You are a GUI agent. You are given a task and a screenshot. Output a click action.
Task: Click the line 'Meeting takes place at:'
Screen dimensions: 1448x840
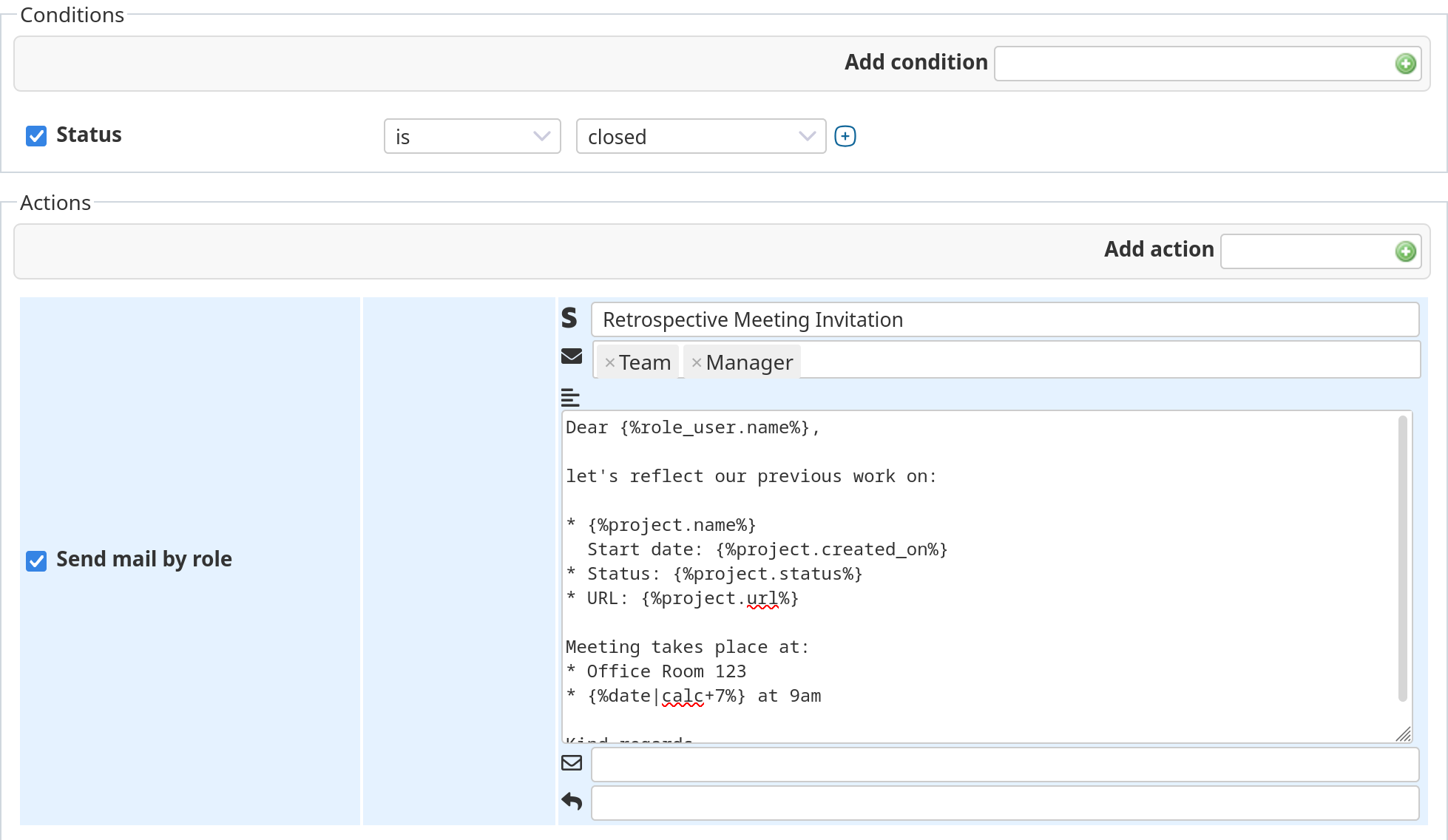click(688, 647)
